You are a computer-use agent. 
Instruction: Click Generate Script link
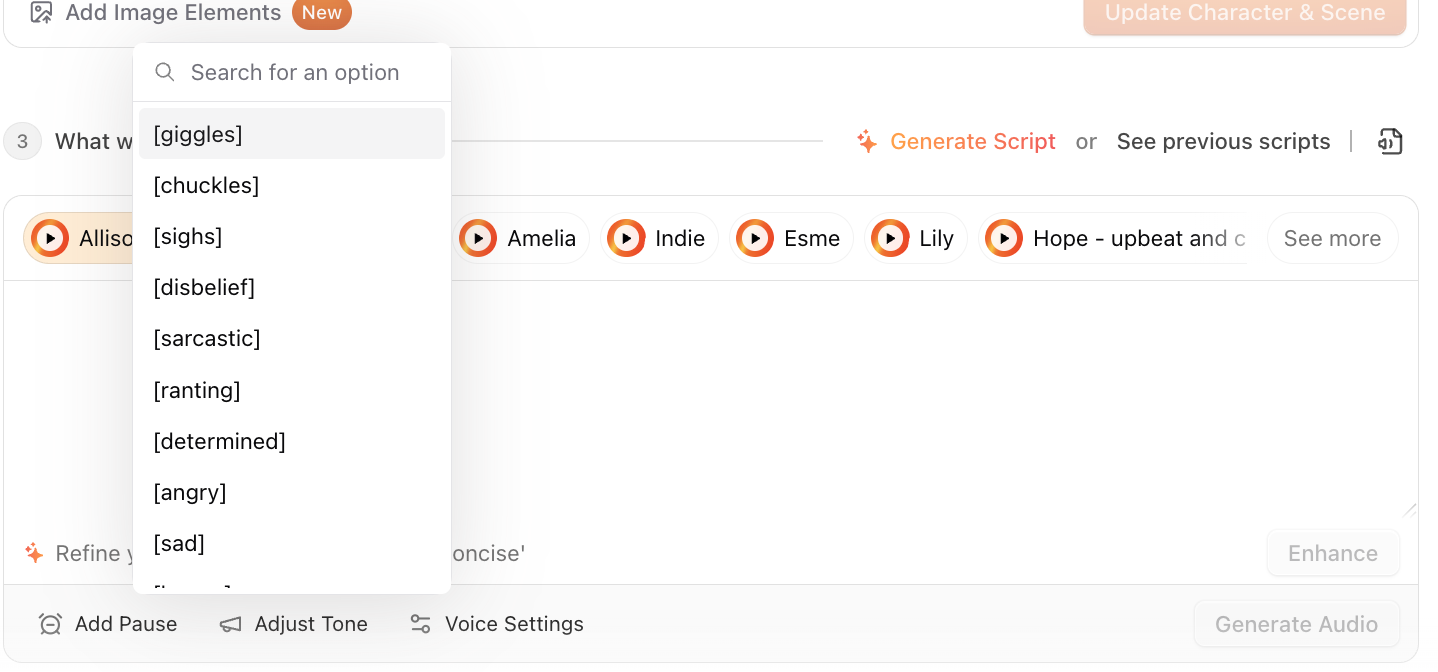(972, 142)
